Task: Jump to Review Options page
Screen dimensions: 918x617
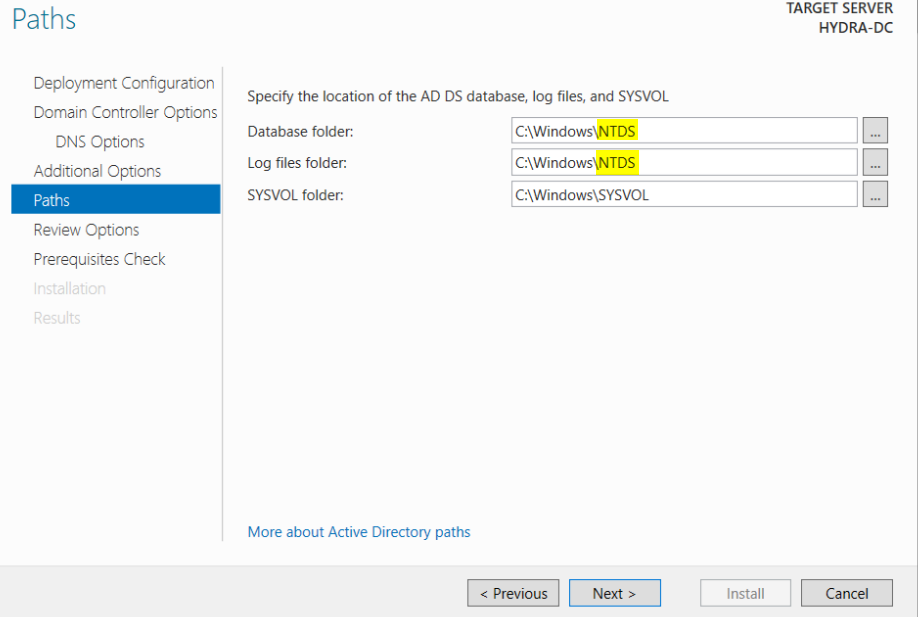Action: 86,230
